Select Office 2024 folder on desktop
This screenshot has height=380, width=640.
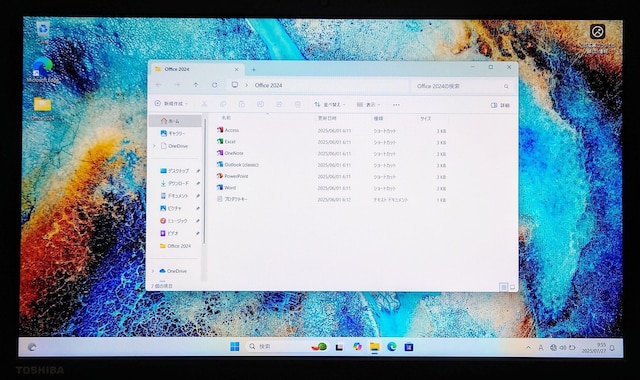[42, 108]
